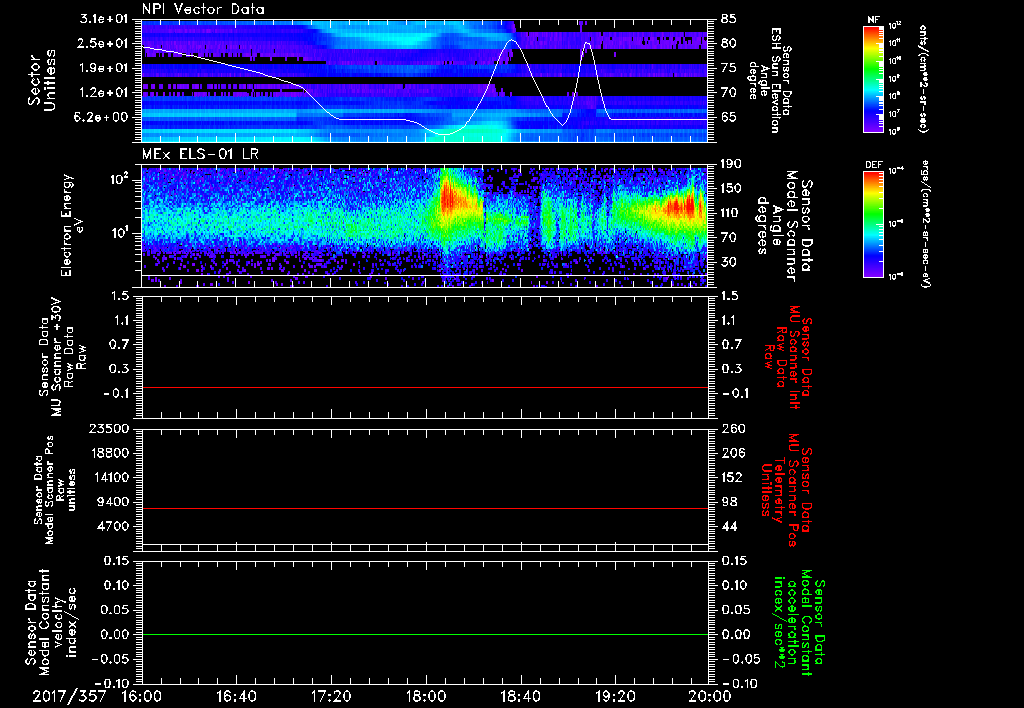Screen dimensions: 1024x708
Task: Click the "4700" scanner position axis value
Action: tap(114, 526)
